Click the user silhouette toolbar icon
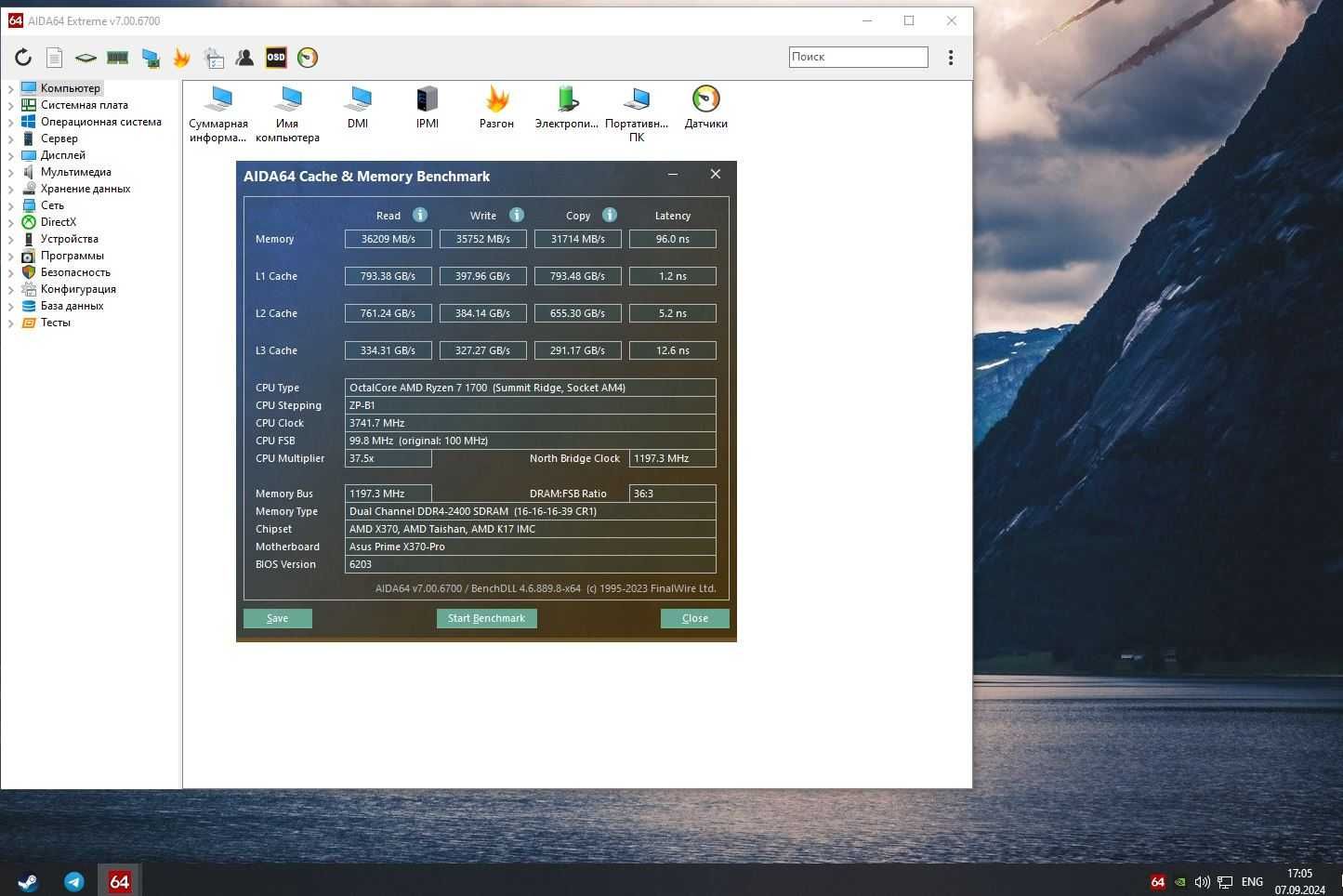1343x896 pixels. (244, 58)
